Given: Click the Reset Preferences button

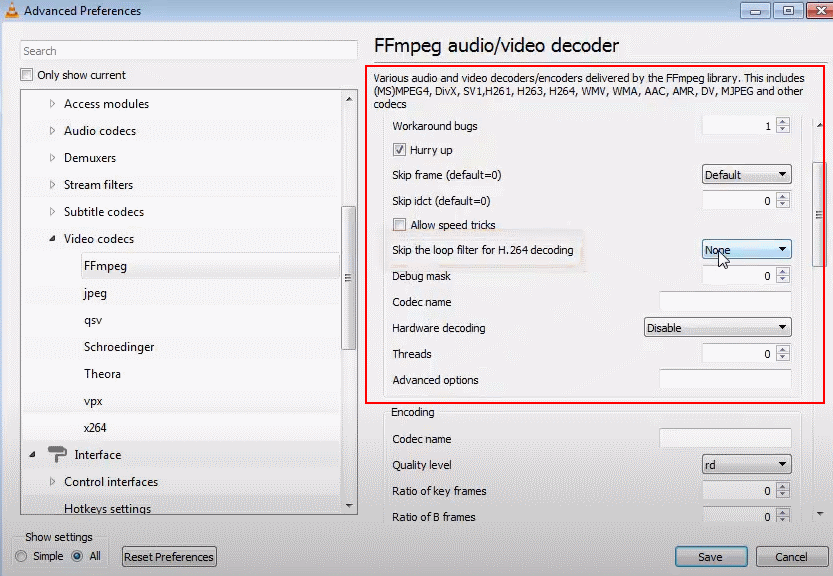Looking at the screenshot, I should (169, 557).
